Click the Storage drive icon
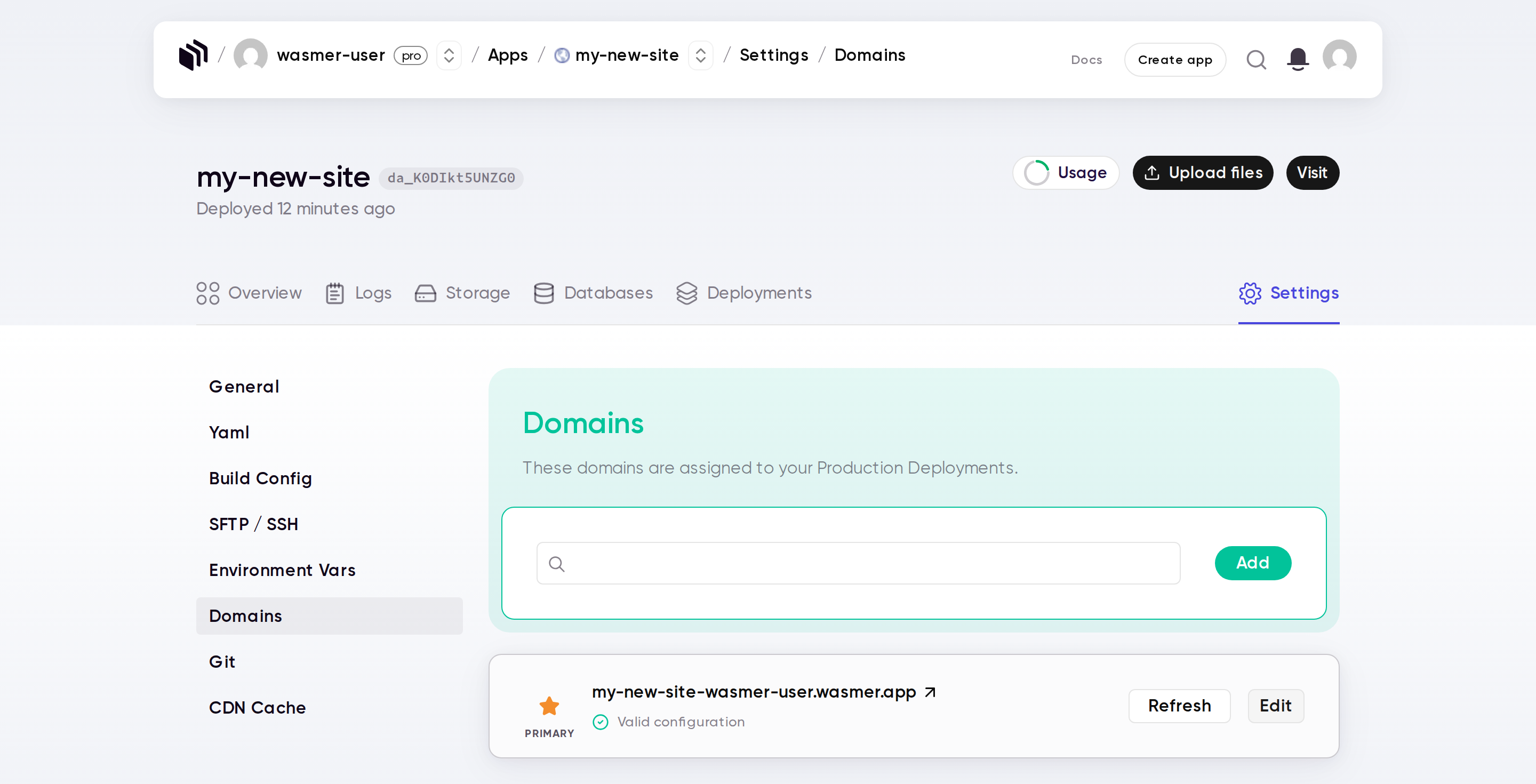 (x=425, y=293)
